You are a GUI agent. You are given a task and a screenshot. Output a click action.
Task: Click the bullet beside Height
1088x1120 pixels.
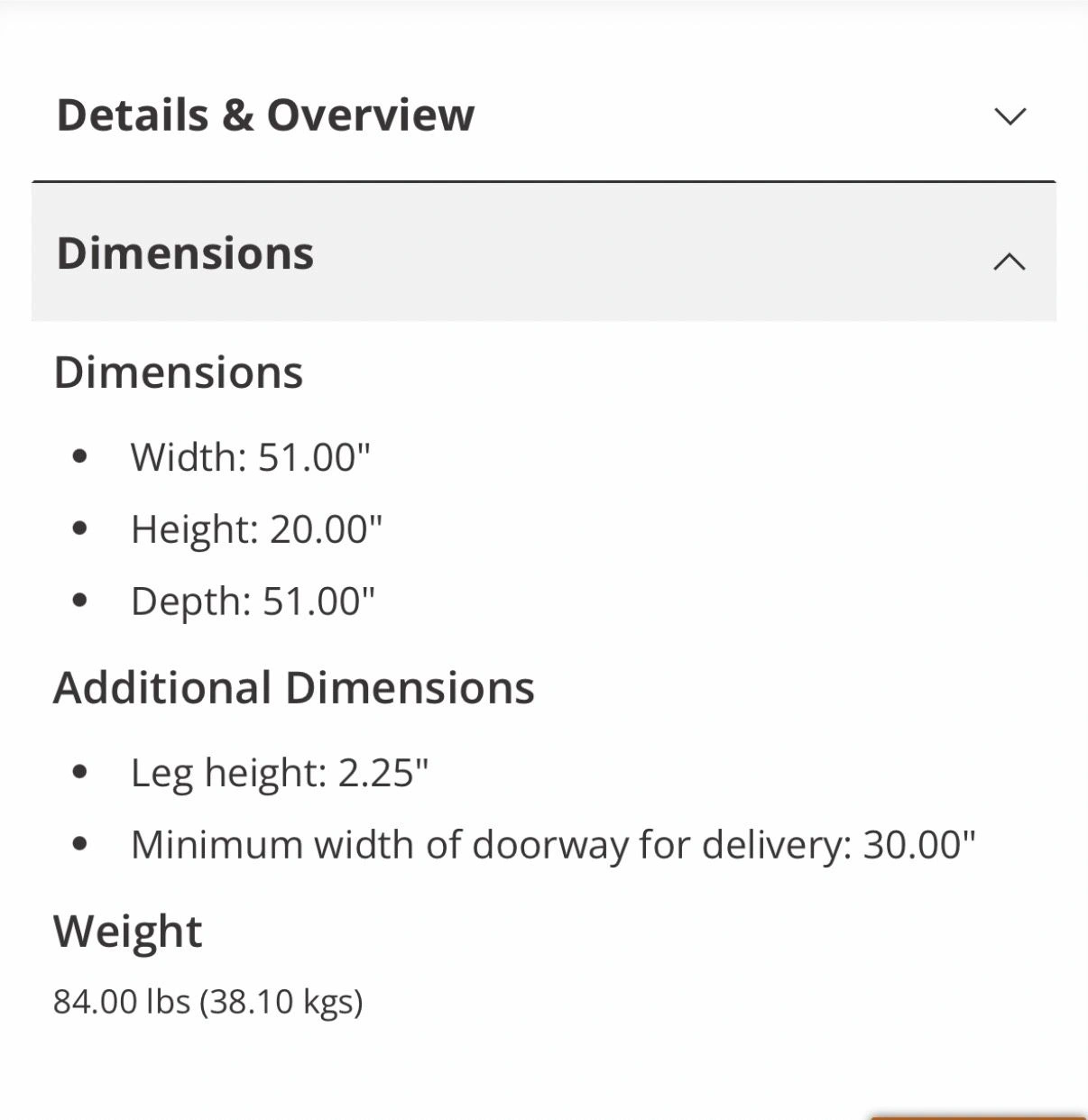79,528
